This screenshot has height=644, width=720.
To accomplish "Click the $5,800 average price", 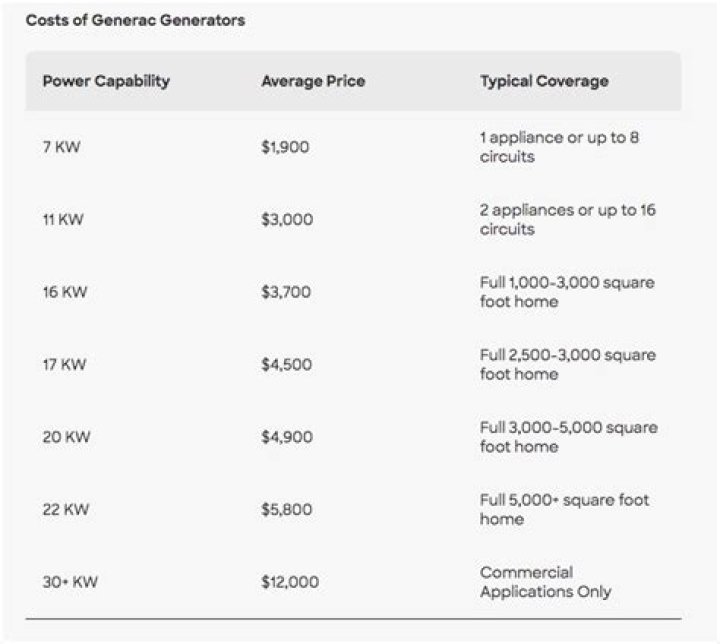I will tap(286, 510).
